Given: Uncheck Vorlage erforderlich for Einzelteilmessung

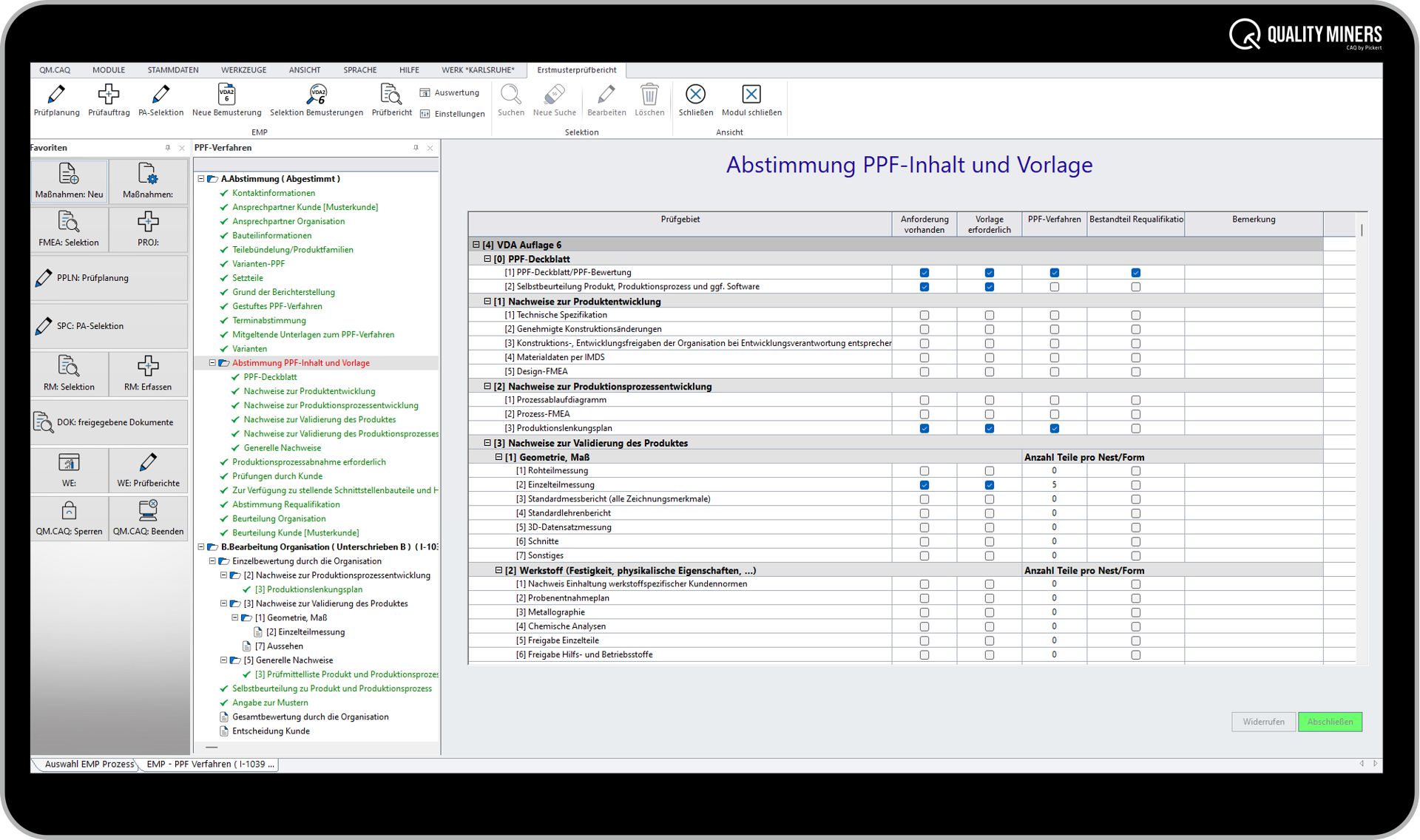Looking at the screenshot, I should pyautogui.click(x=989, y=485).
